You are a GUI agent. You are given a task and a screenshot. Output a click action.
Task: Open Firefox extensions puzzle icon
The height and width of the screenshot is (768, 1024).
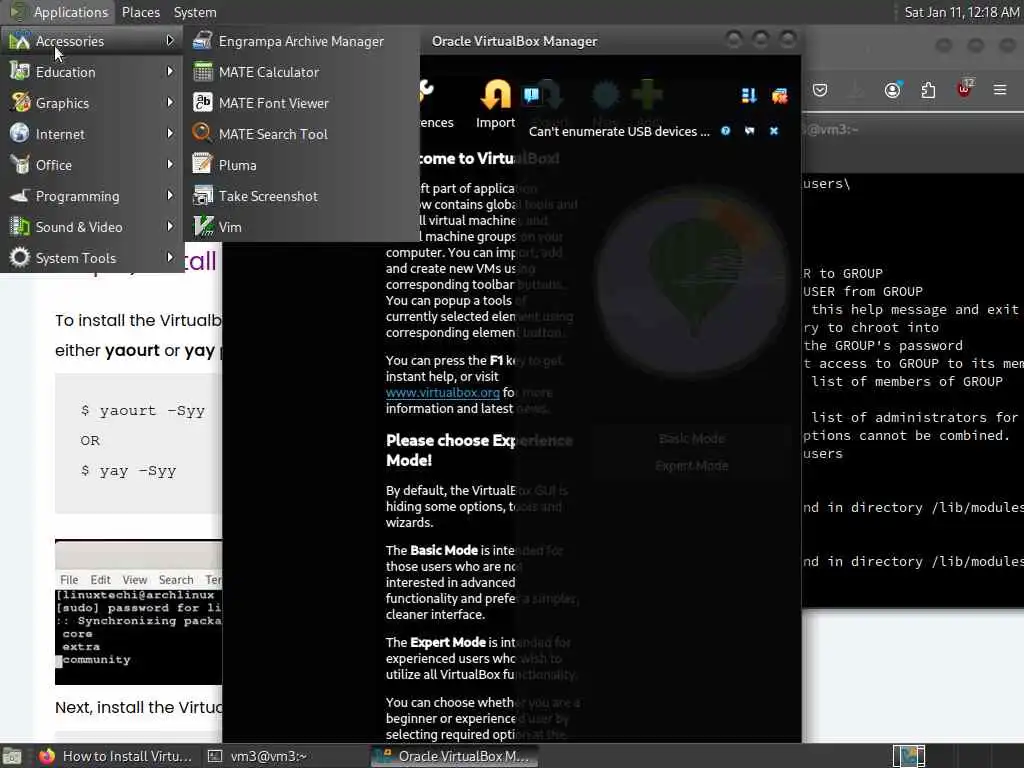click(928, 90)
